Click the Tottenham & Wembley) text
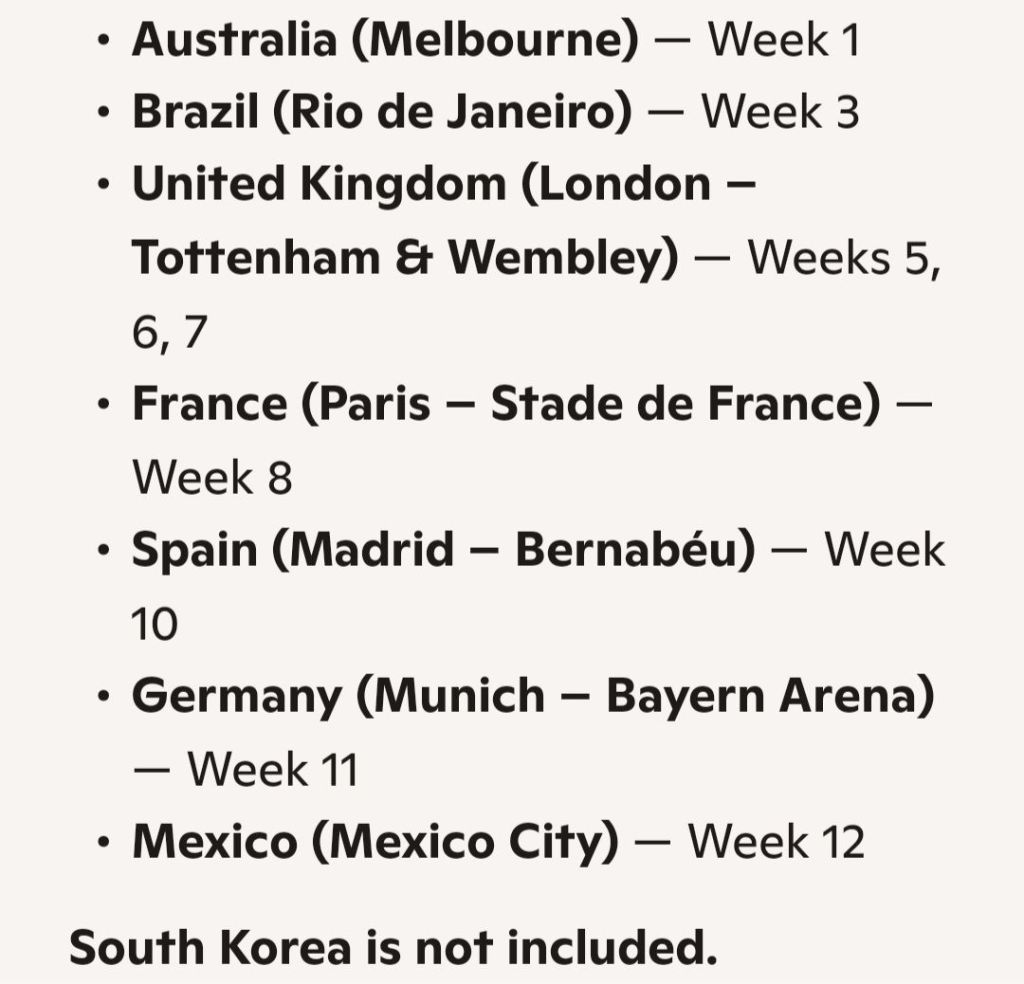Screen dimensions: 1024x984 coord(406,257)
